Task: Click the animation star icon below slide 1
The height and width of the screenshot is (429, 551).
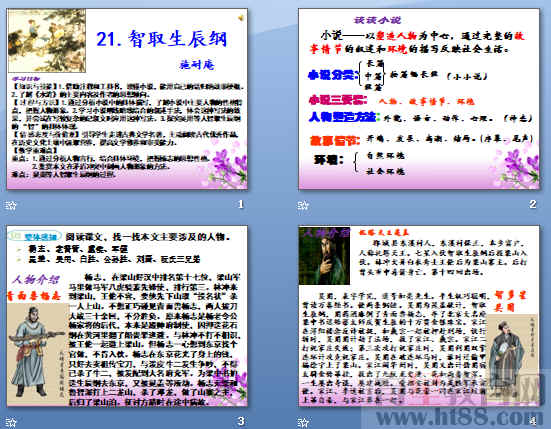Action: click(11, 205)
